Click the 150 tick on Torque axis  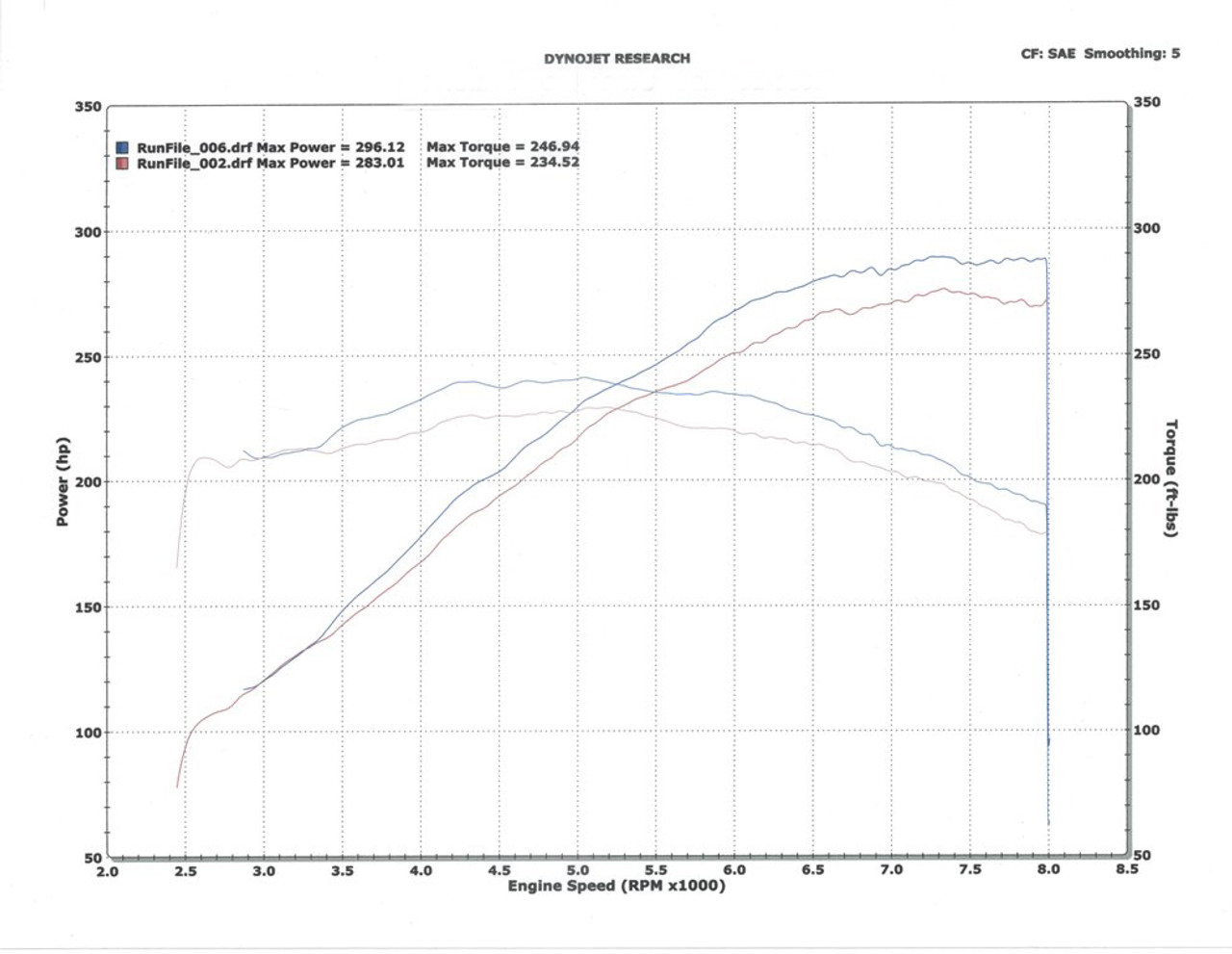[1147, 605]
